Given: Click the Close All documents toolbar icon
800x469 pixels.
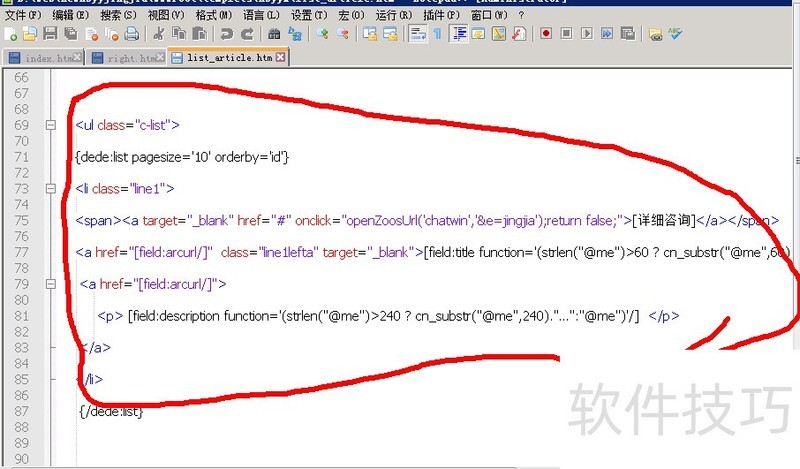Looking at the screenshot, I should point(112,34).
